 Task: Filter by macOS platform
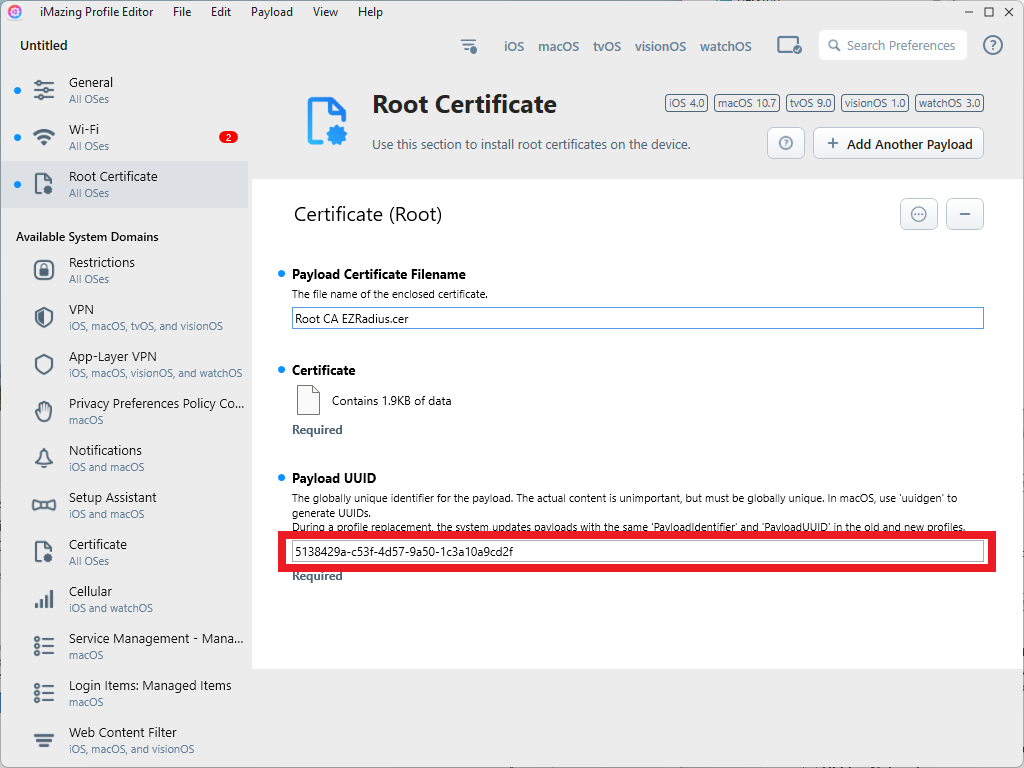point(558,46)
